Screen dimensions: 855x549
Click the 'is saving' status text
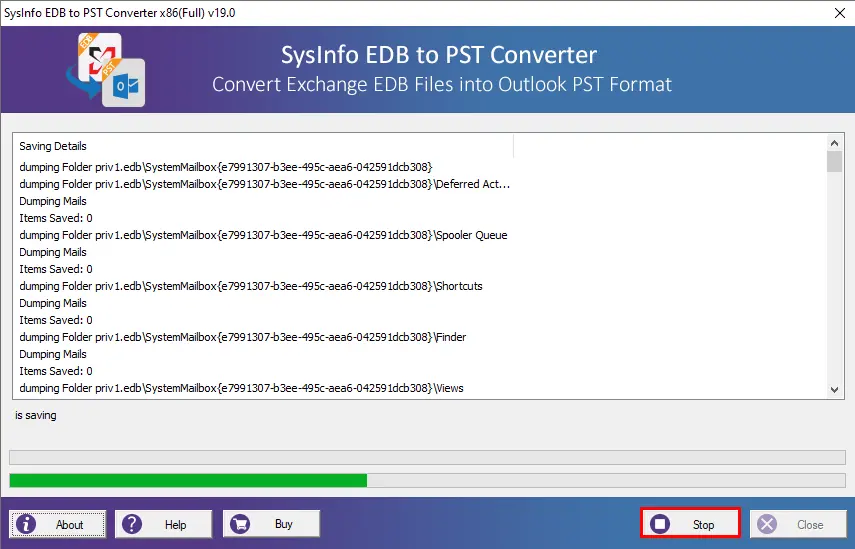point(35,415)
